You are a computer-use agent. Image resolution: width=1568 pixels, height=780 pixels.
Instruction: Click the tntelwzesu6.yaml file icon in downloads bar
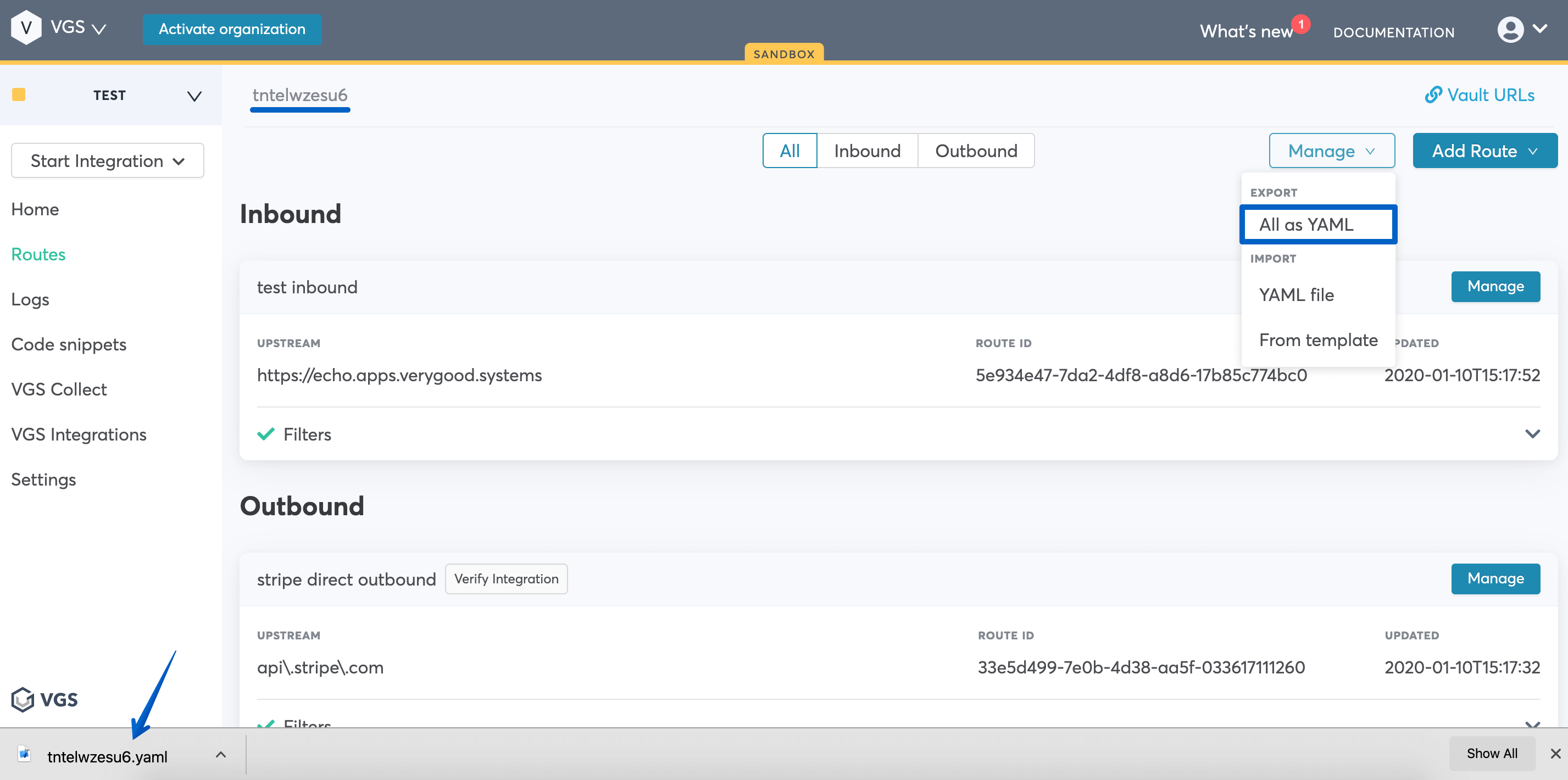(x=24, y=754)
